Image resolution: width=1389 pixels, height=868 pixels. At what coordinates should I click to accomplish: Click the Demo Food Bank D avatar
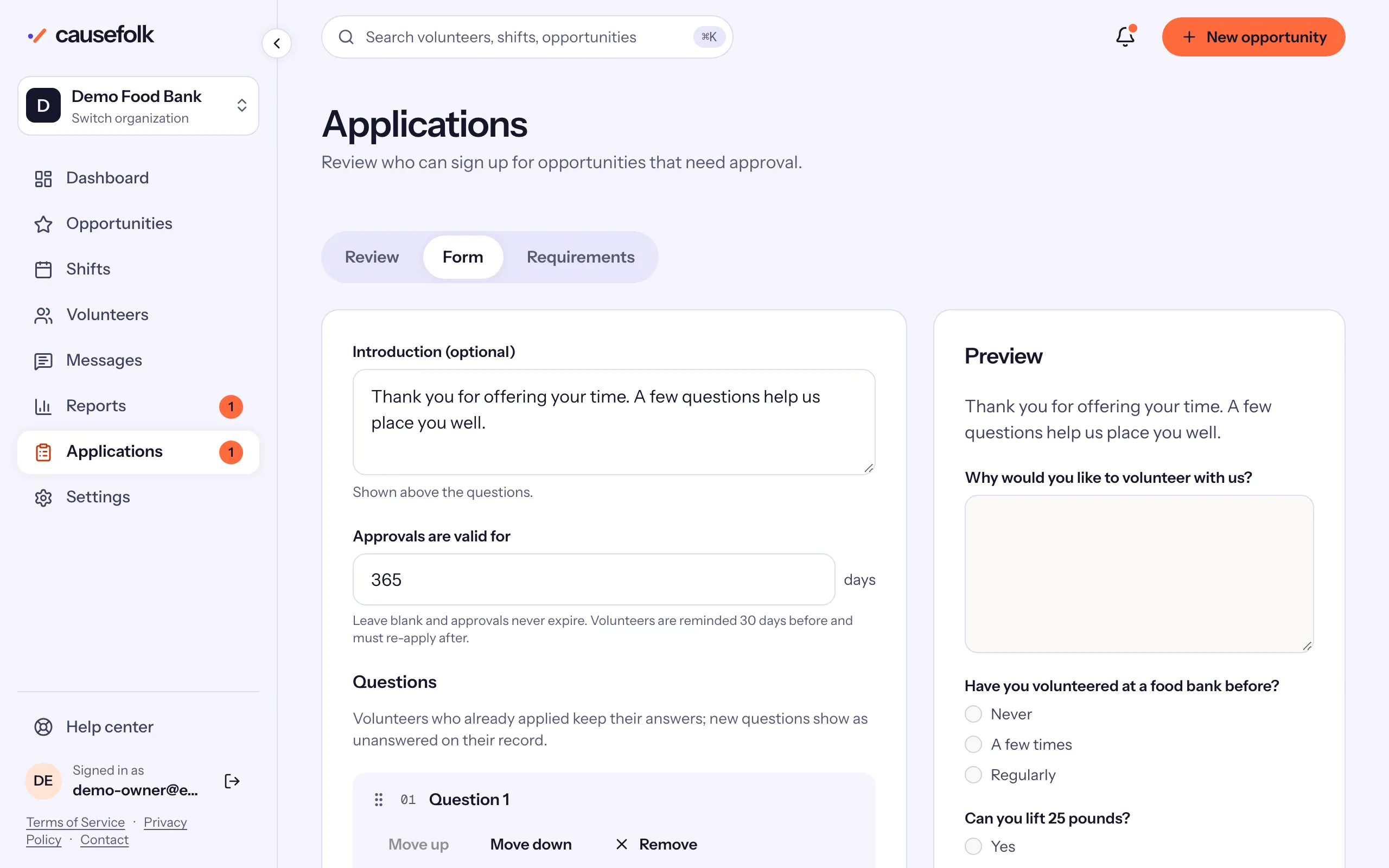pos(43,105)
